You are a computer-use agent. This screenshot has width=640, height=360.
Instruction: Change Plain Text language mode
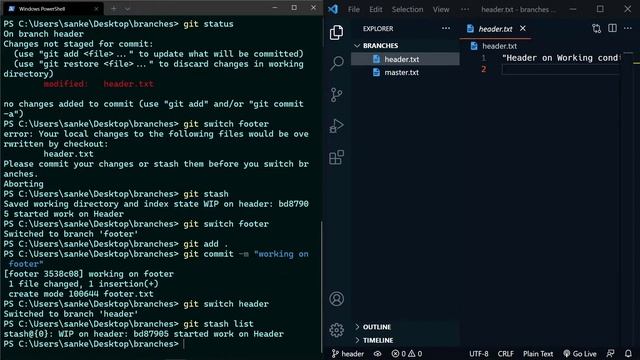click(x=538, y=353)
